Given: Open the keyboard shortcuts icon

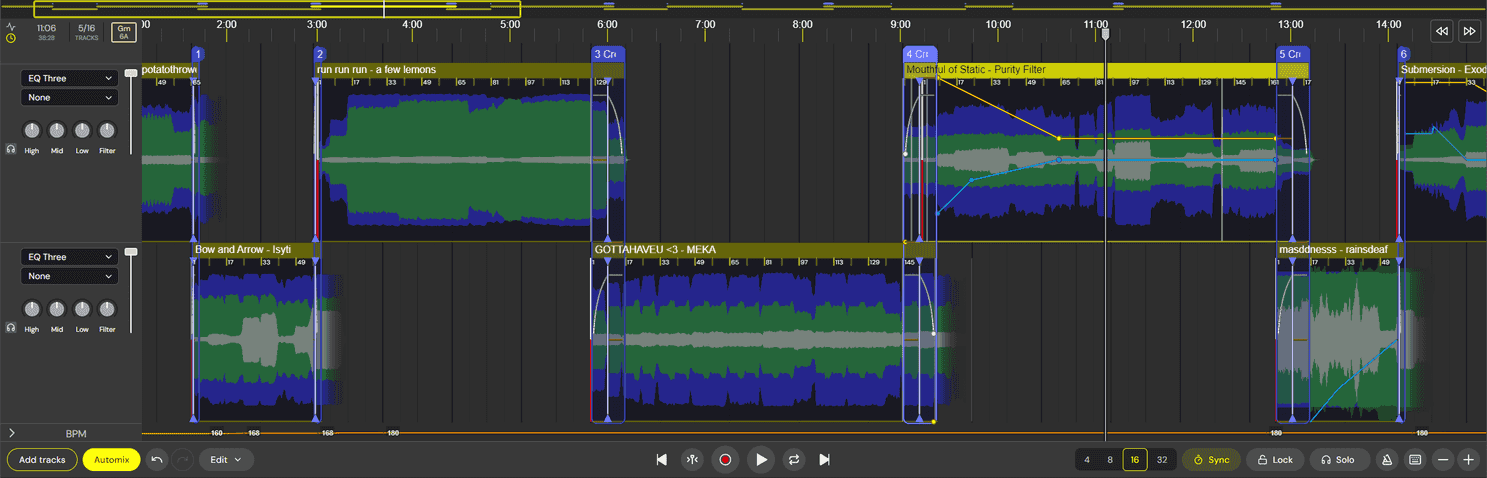Looking at the screenshot, I should (1415, 460).
